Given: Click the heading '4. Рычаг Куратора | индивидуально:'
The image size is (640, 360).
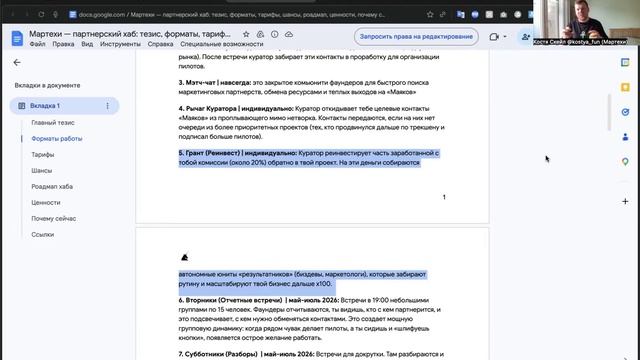Looking at the screenshot, I should pyautogui.click(x=236, y=109).
